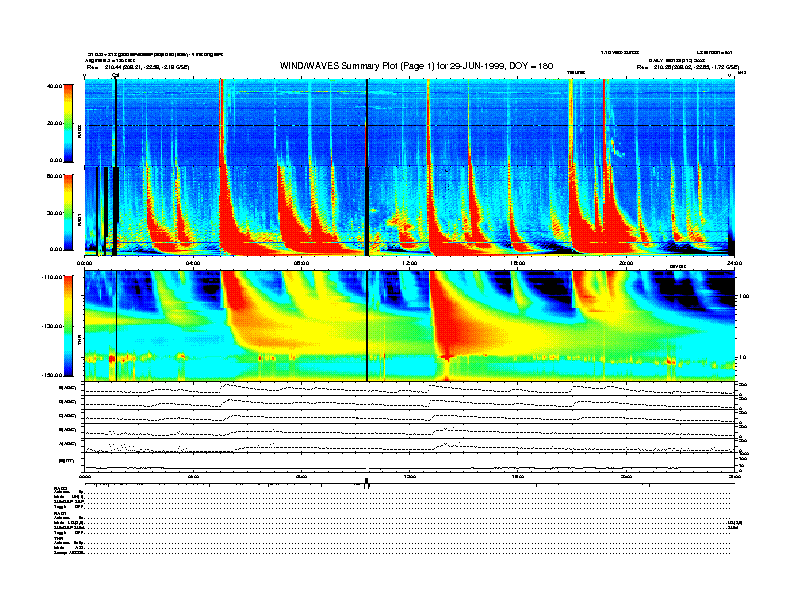Click the black data-gap marker below lower time axis
Image resolution: width=792 pixels, height=612 pixels.
(x=367, y=483)
